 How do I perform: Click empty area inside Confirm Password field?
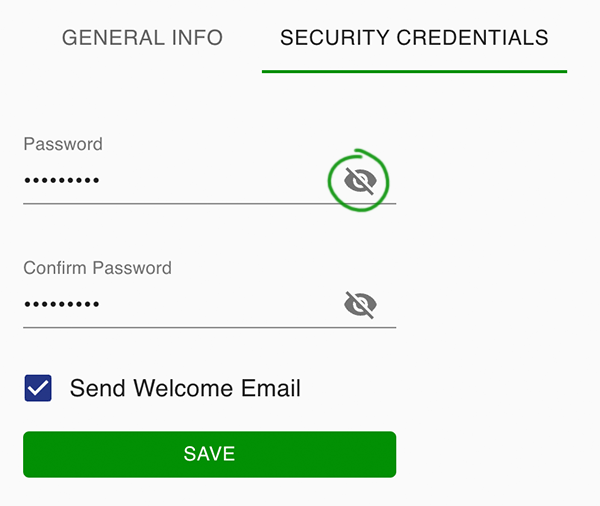coord(218,305)
